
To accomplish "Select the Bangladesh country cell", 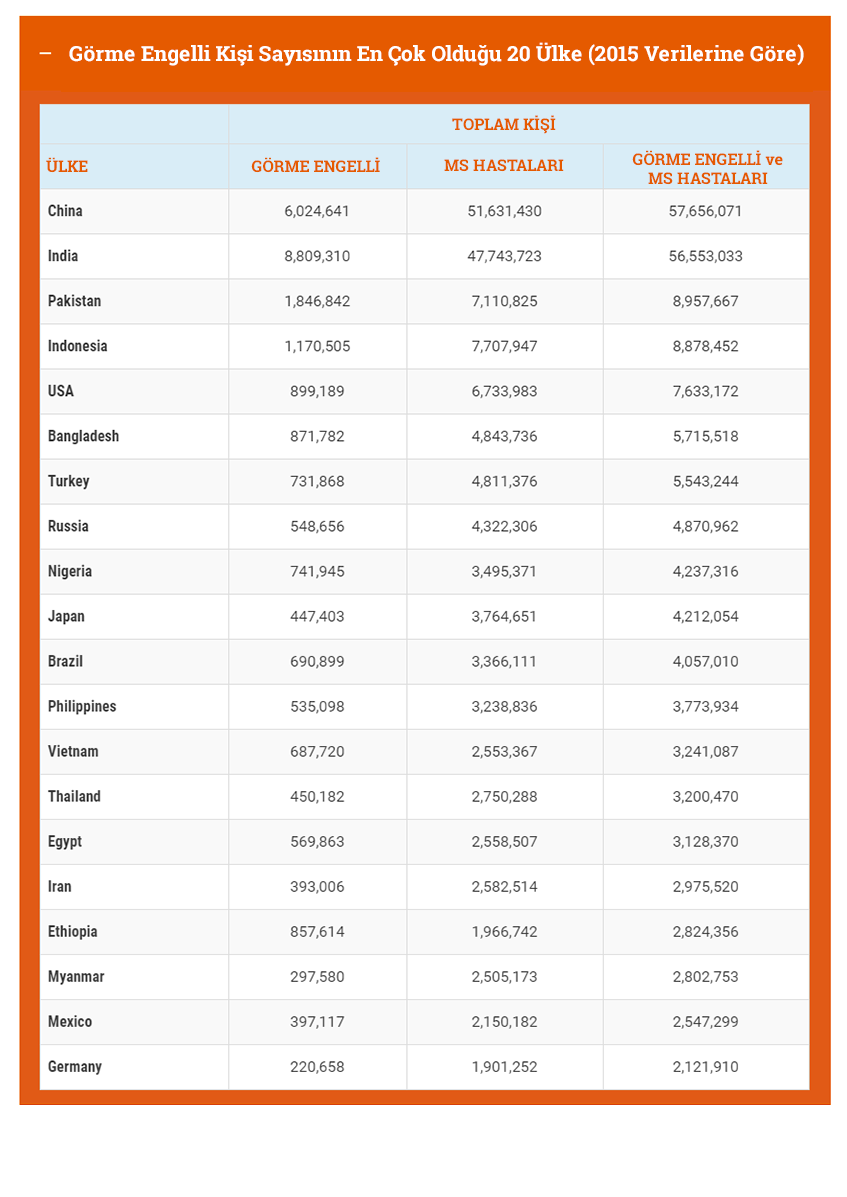I will click(83, 436).
